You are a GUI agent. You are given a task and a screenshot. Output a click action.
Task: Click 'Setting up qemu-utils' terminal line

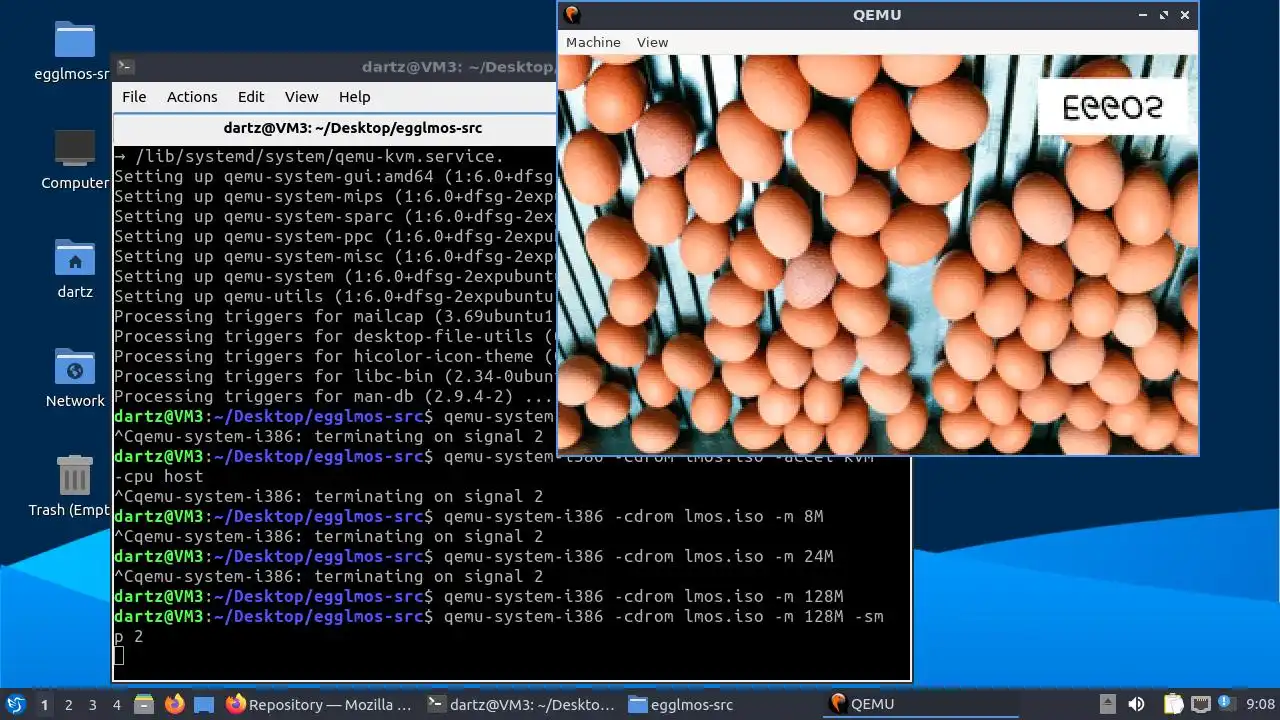coord(334,296)
